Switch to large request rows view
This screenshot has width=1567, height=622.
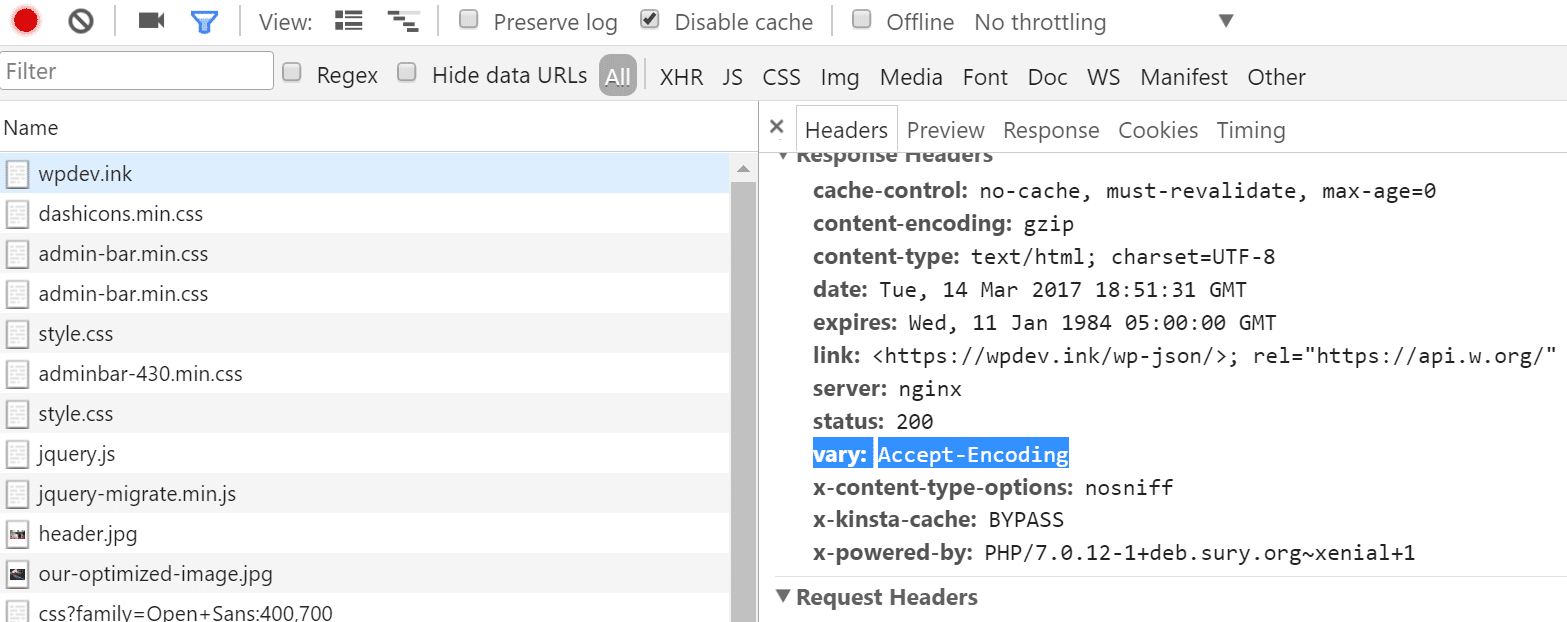[x=347, y=19]
